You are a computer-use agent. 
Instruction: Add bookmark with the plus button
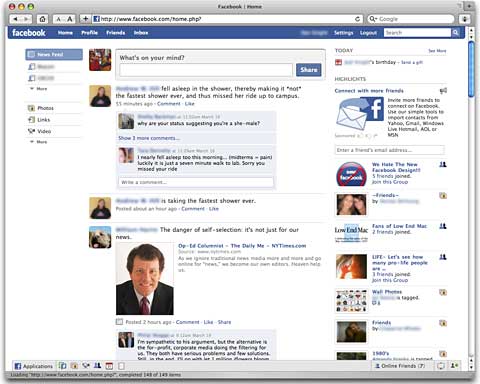click(85, 19)
